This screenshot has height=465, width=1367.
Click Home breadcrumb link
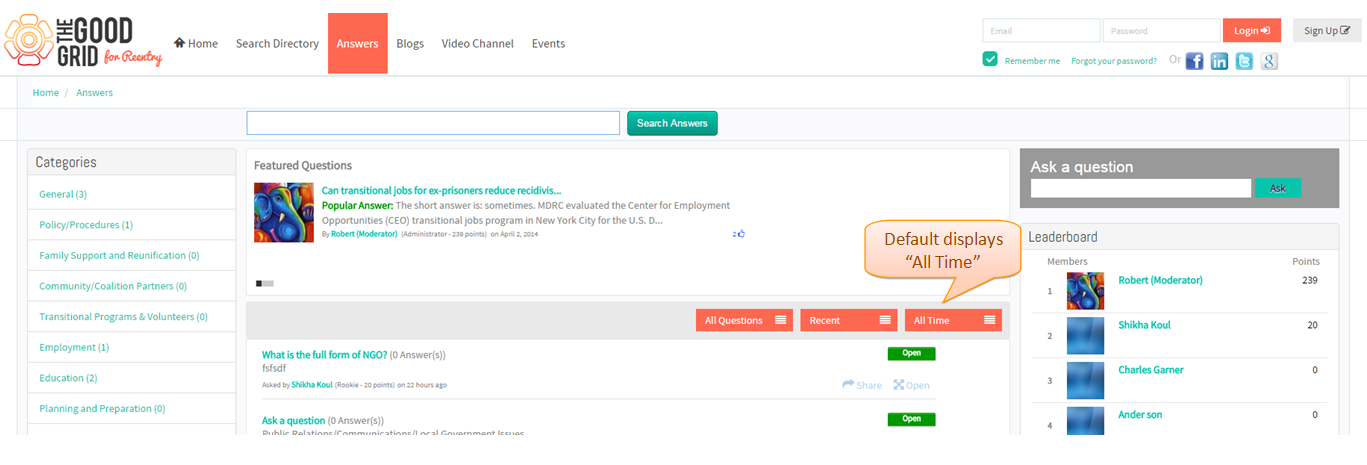(46, 92)
